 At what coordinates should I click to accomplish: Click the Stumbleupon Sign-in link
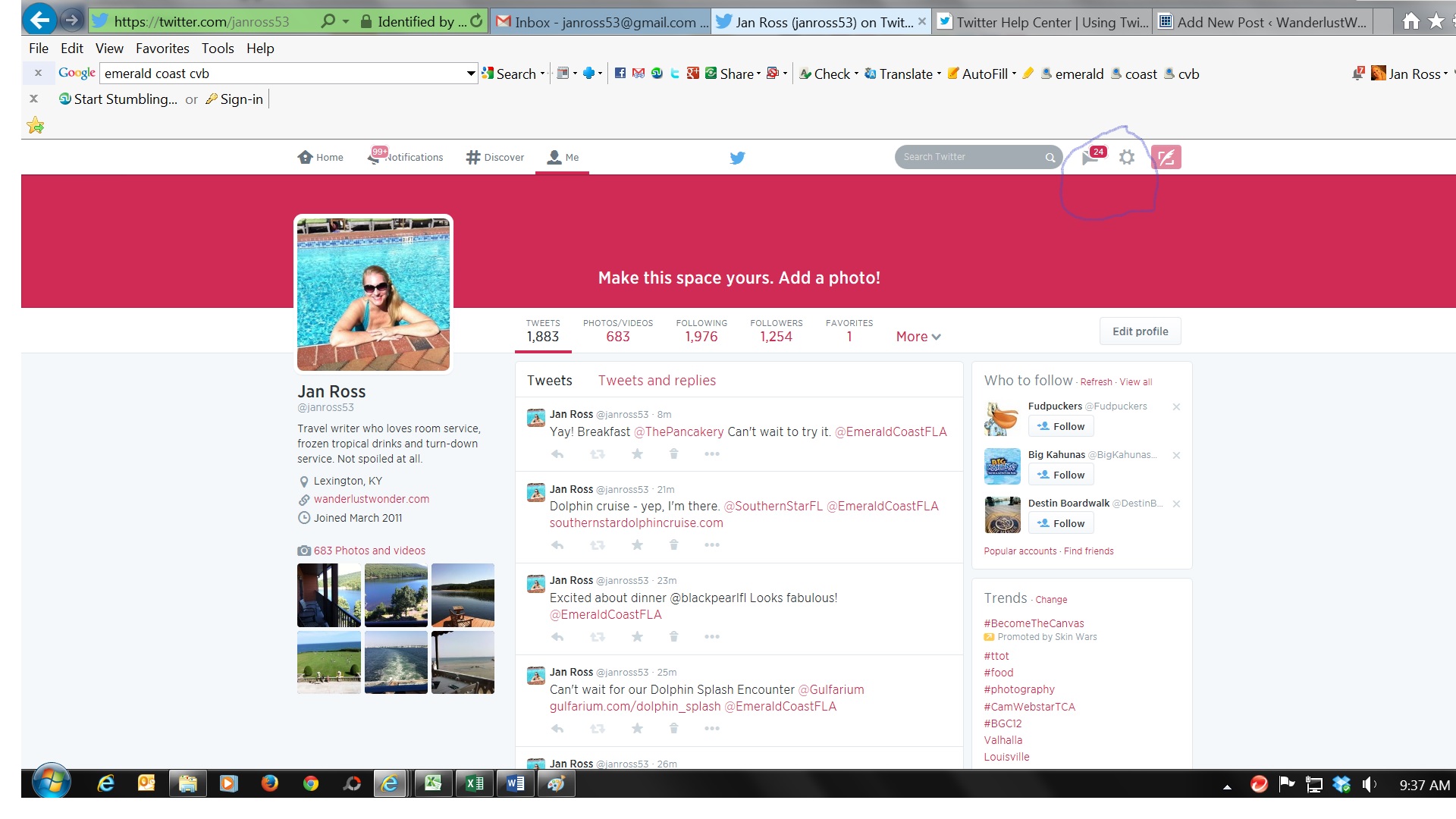[234, 99]
